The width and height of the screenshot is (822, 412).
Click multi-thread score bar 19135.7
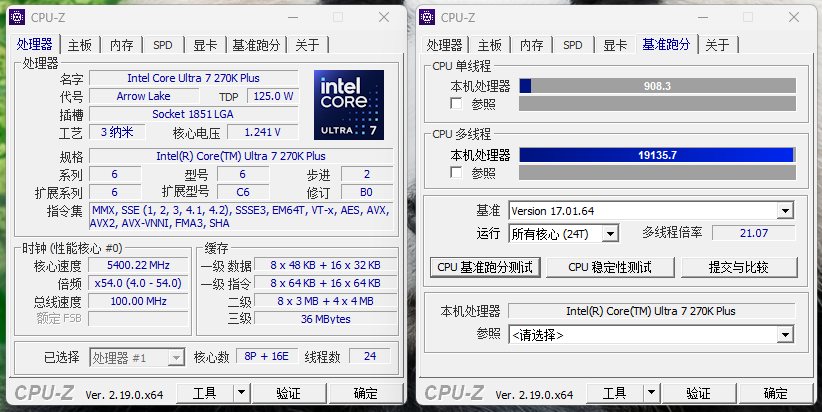coord(657,155)
